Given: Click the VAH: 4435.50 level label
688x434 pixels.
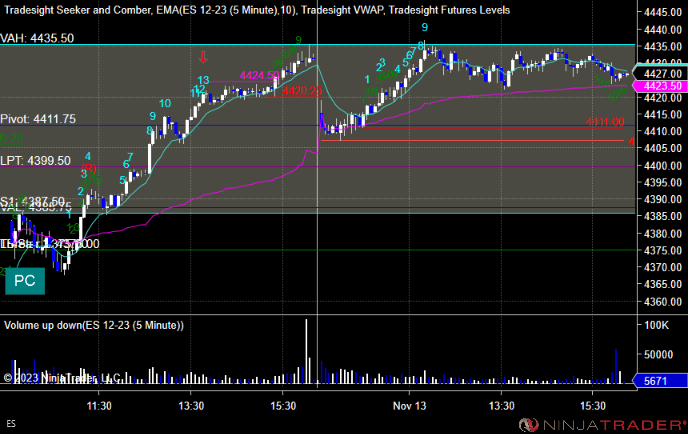Looking at the screenshot, I should pyautogui.click(x=37, y=38).
